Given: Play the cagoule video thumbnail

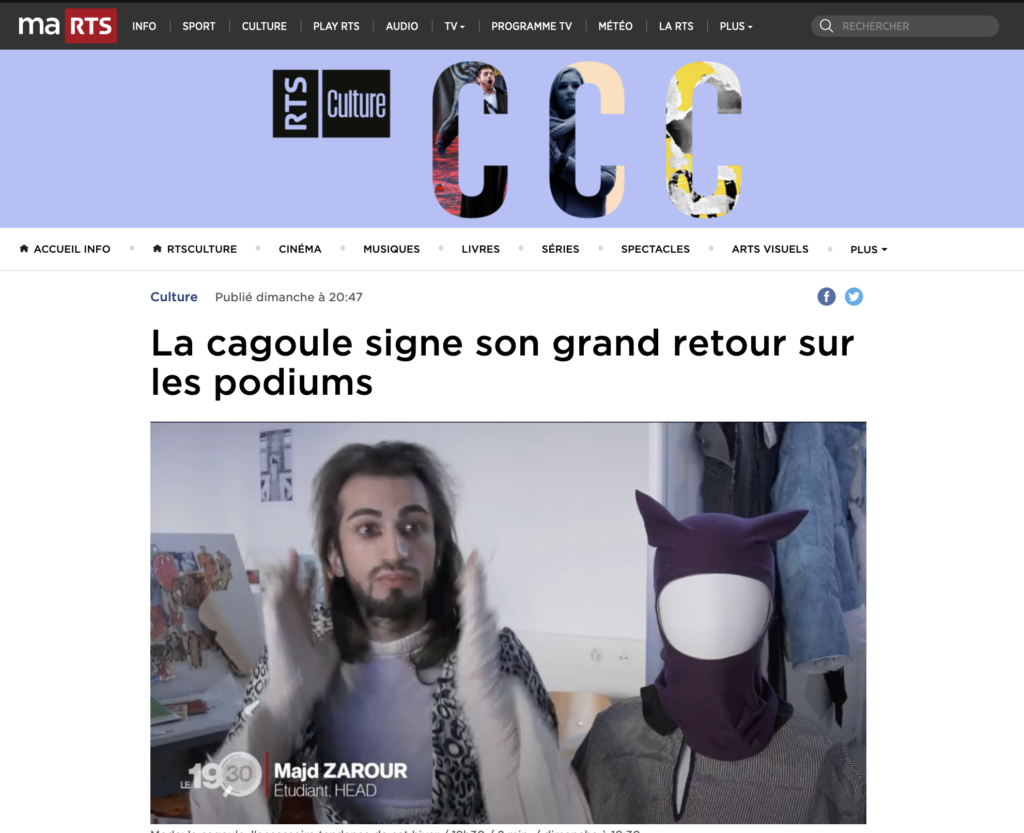Looking at the screenshot, I should [x=508, y=623].
